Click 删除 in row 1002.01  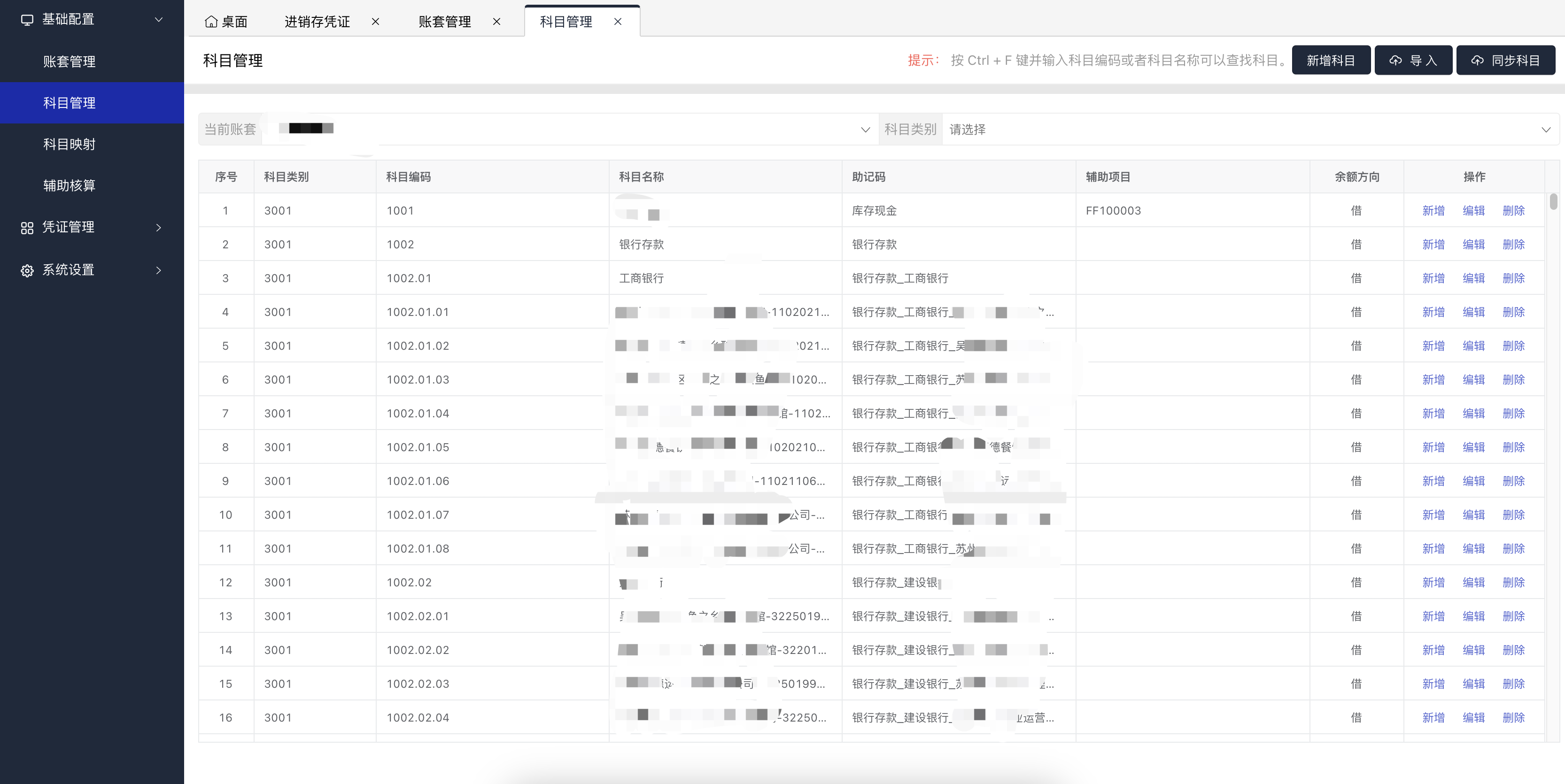point(1513,278)
